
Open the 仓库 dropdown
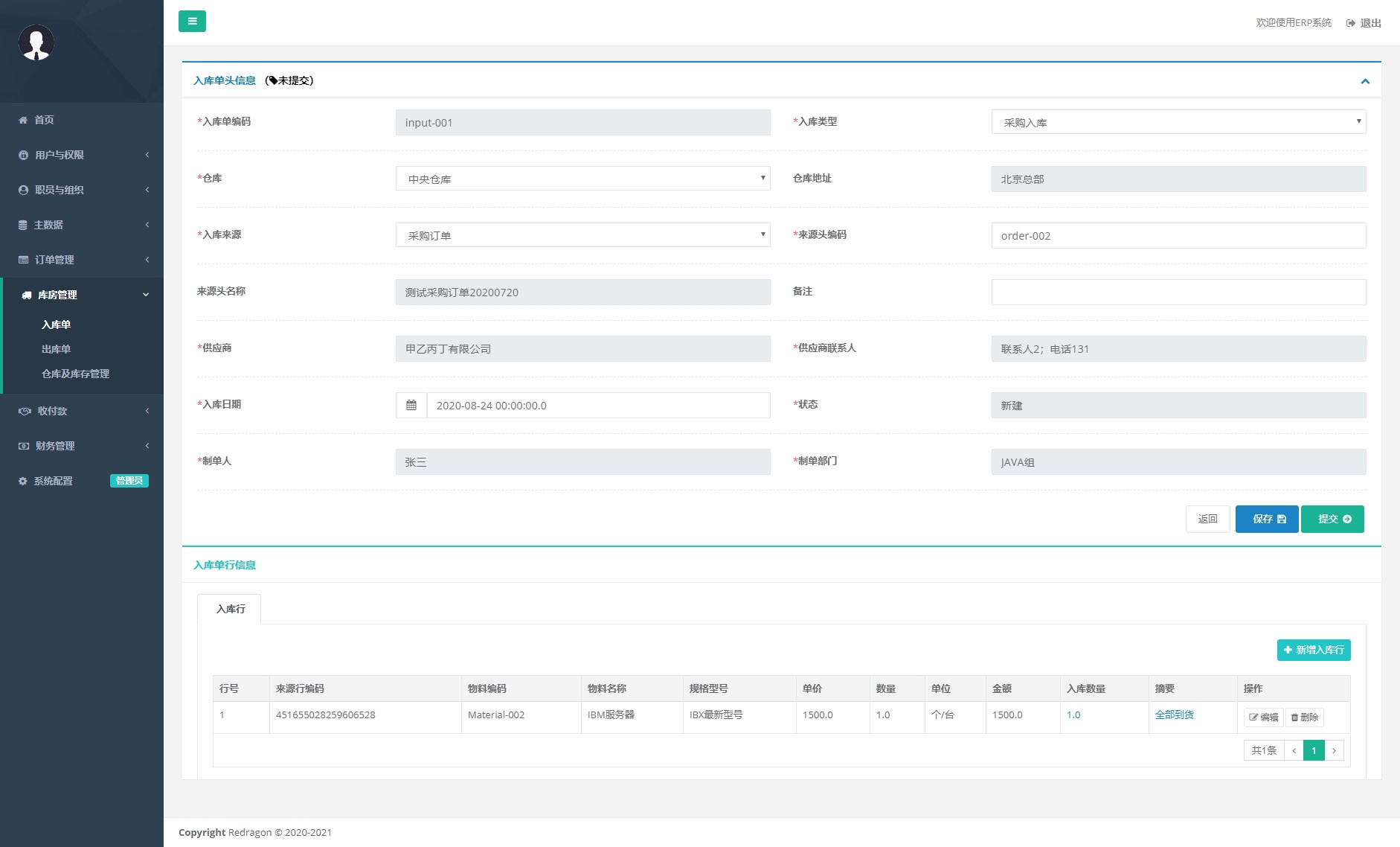point(582,179)
